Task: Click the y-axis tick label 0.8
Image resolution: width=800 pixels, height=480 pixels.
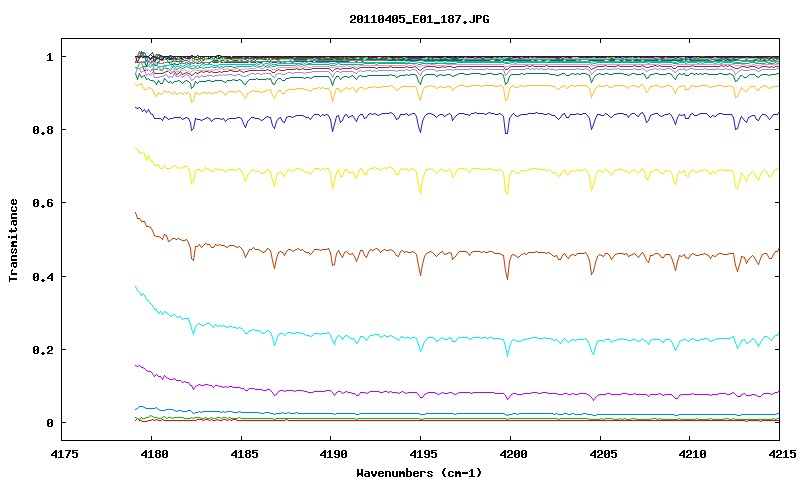Action: (x=43, y=130)
